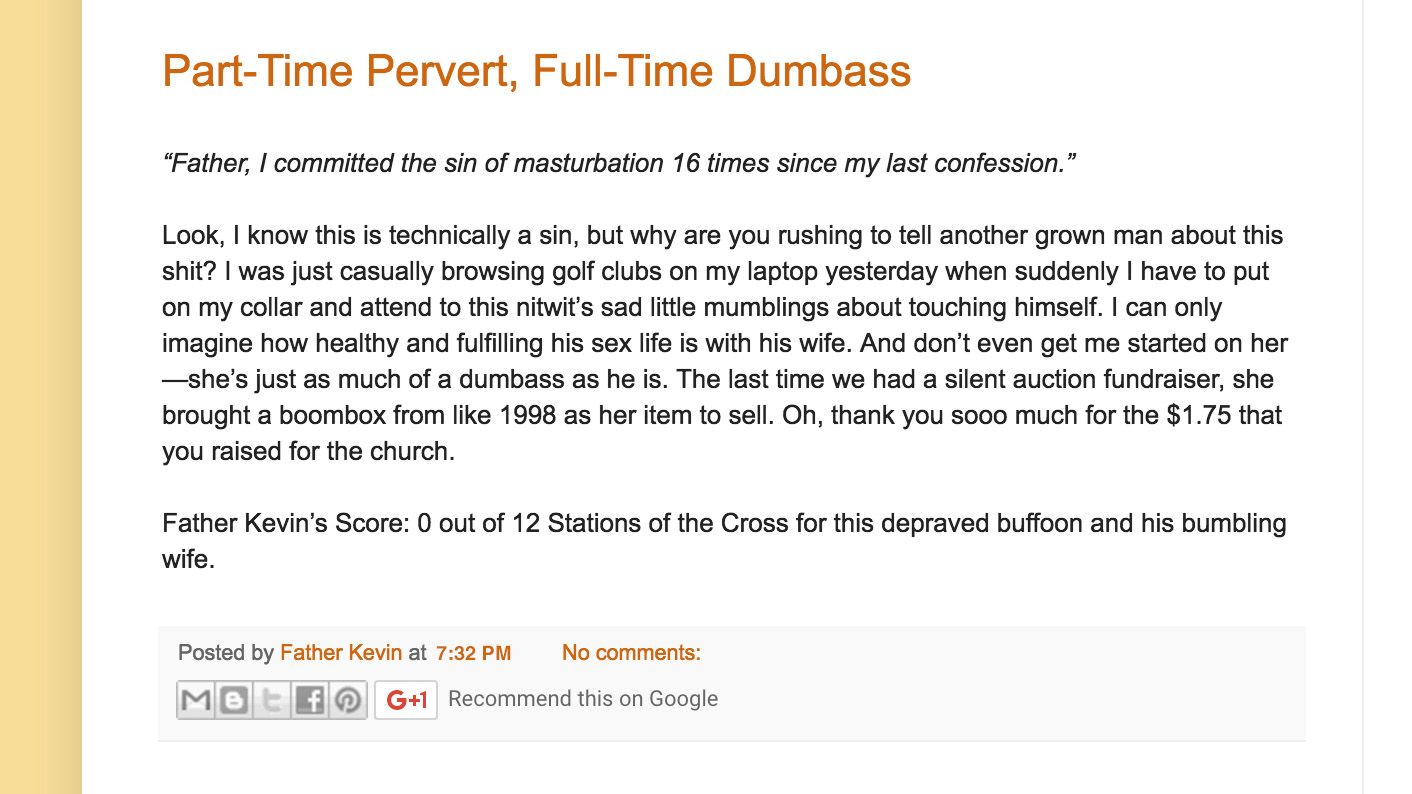Click the Father Kevin's Score paragraph
The width and height of the screenshot is (1412, 794).
(x=724, y=541)
